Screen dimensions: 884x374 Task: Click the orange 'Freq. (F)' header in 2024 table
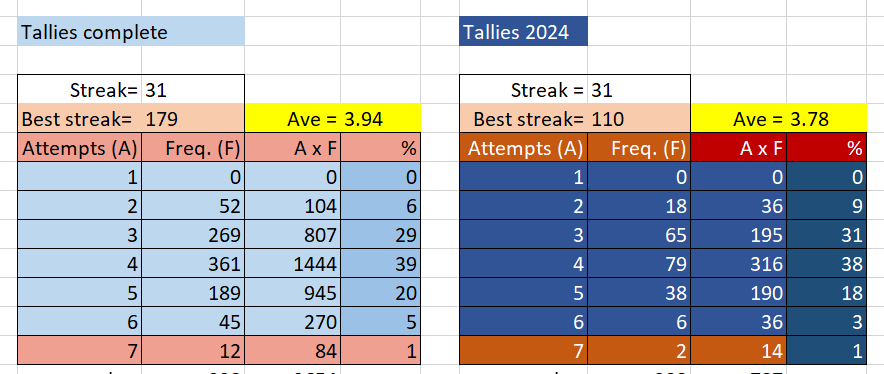tap(639, 148)
